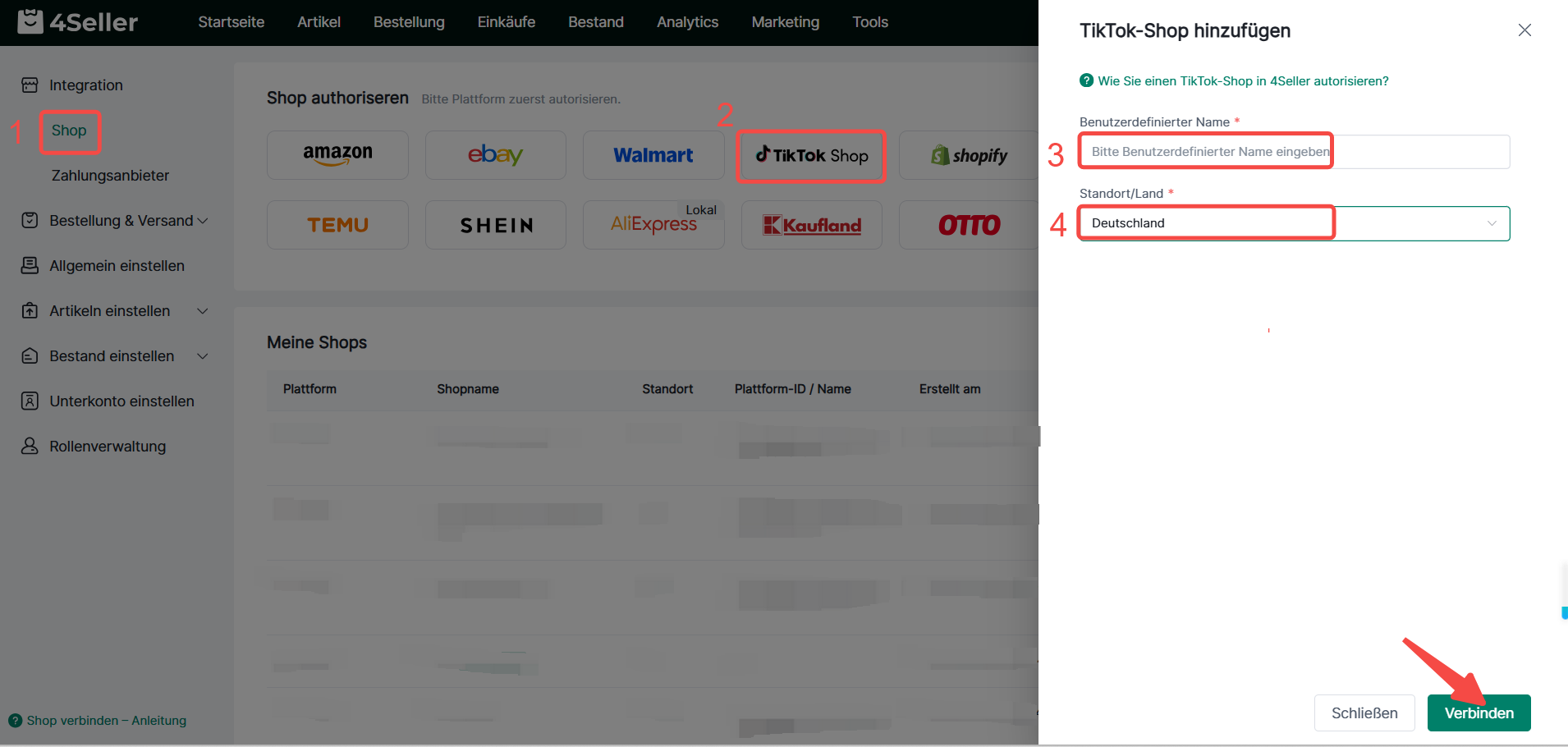1568x747 pixels.
Task: Choose the Kaufland platform tile
Action: click(x=811, y=225)
